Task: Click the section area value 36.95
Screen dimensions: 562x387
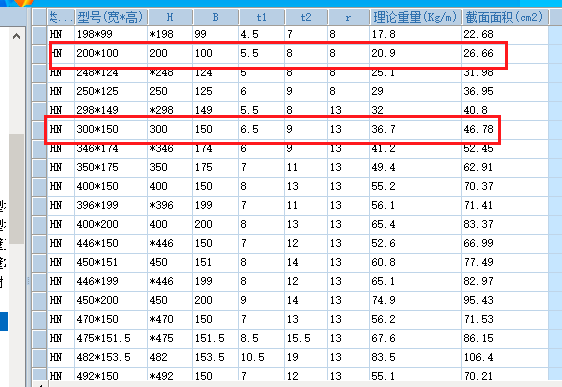Action: tap(478, 91)
